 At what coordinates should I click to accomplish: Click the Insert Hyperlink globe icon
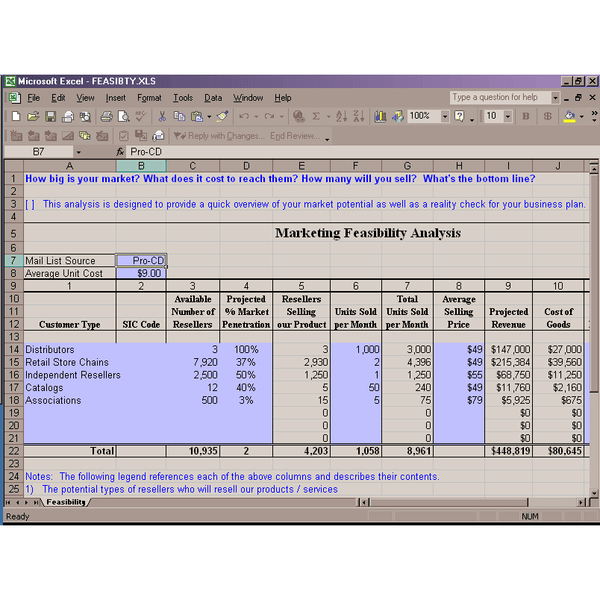coord(299,116)
